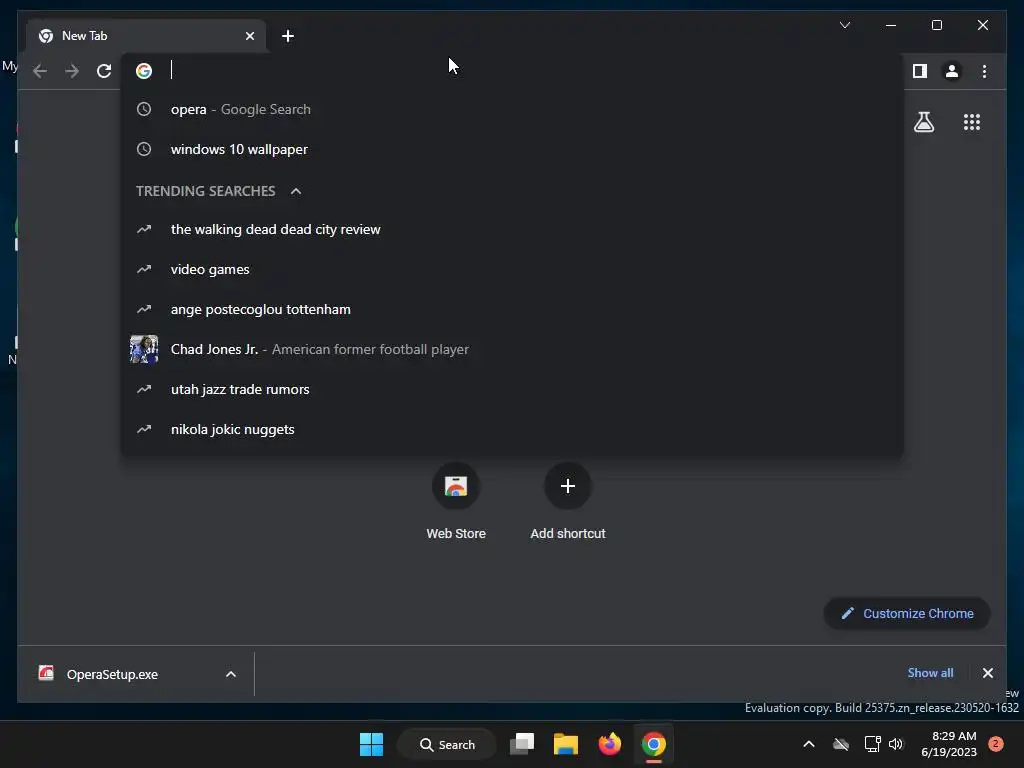Open the Chrome three-dot menu
This screenshot has width=1024, height=768.
pos(984,71)
